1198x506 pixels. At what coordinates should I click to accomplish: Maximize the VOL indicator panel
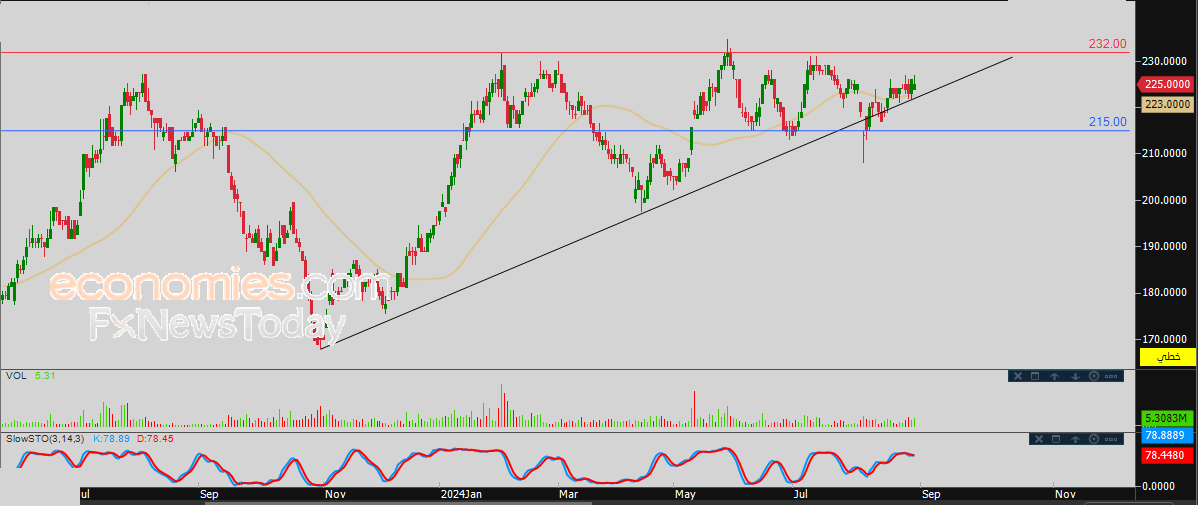pos(1035,376)
